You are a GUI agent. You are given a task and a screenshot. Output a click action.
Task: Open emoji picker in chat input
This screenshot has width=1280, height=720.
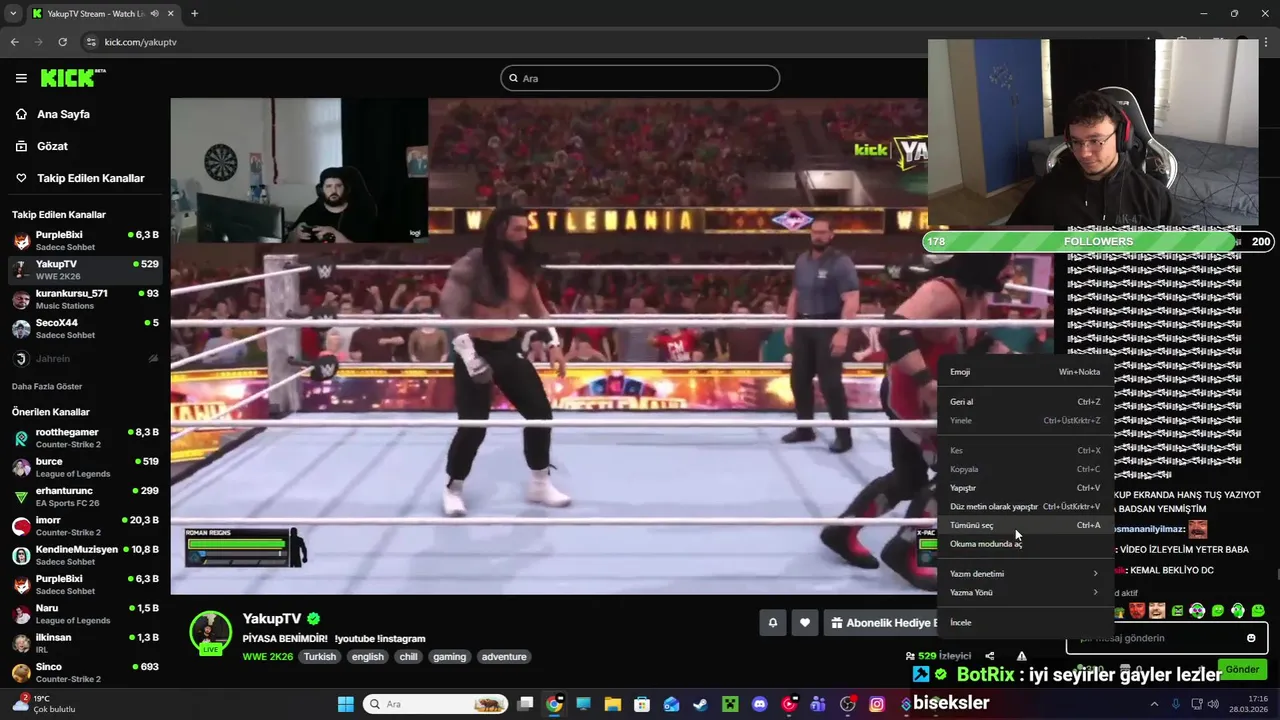(1251, 638)
